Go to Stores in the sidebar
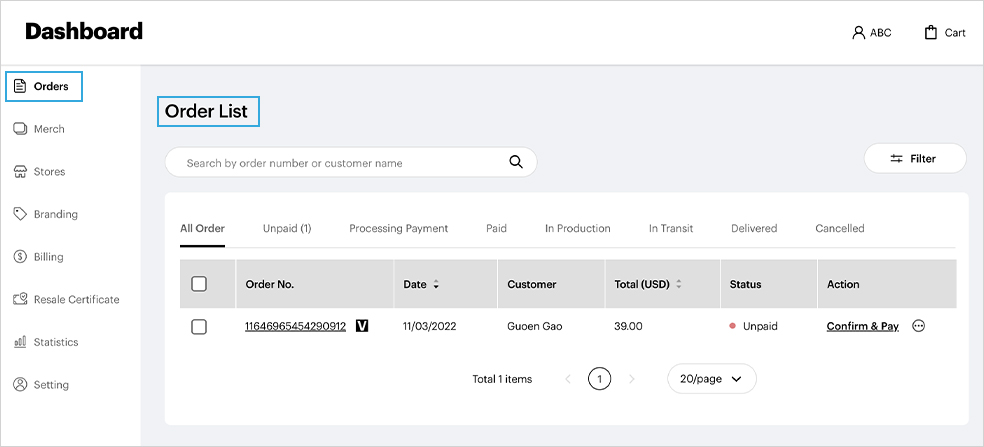The height and width of the screenshot is (447, 984). tap(49, 172)
